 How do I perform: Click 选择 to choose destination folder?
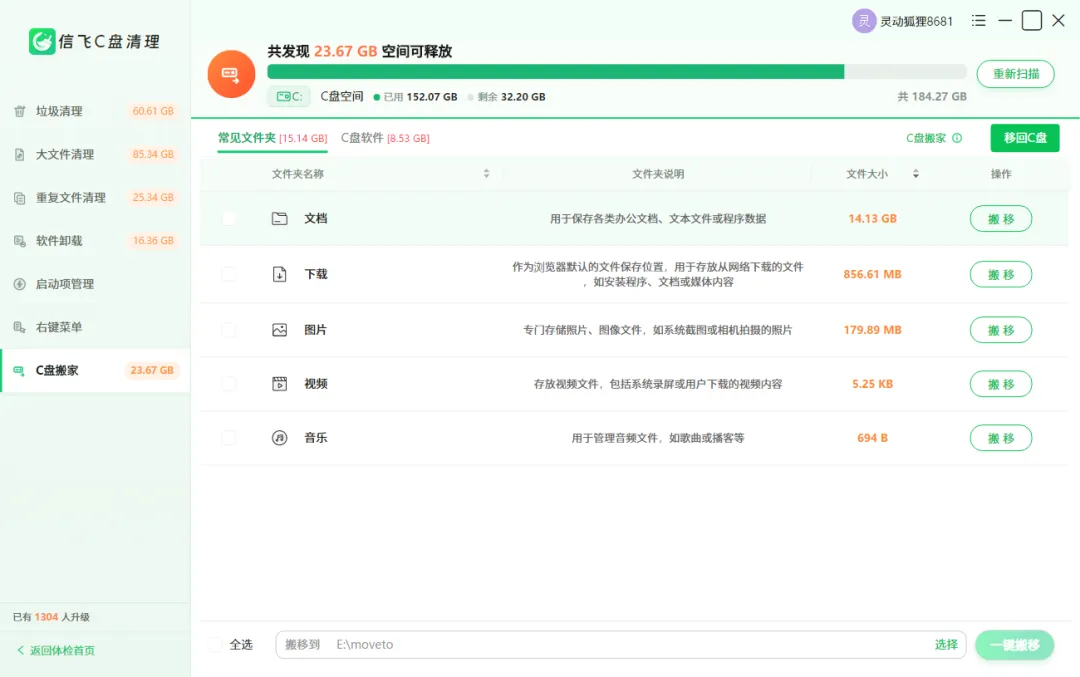[946, 645]
